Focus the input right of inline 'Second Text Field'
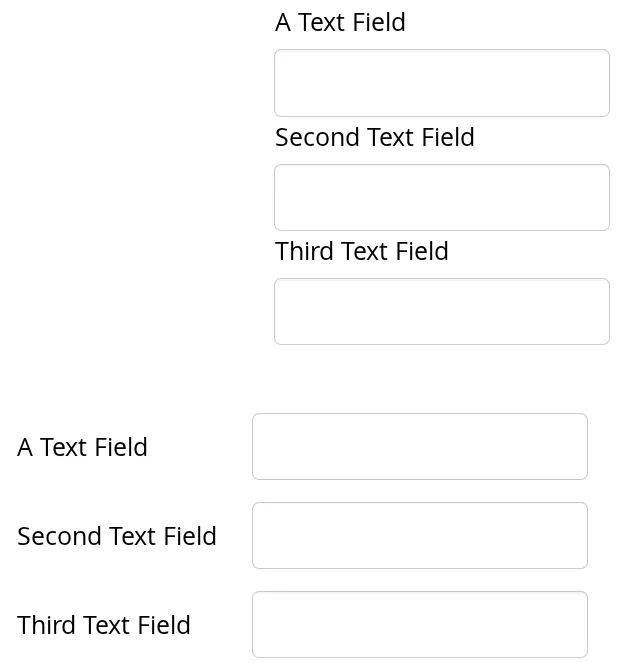Screen dimensions: 618x663 coord(419,536)
